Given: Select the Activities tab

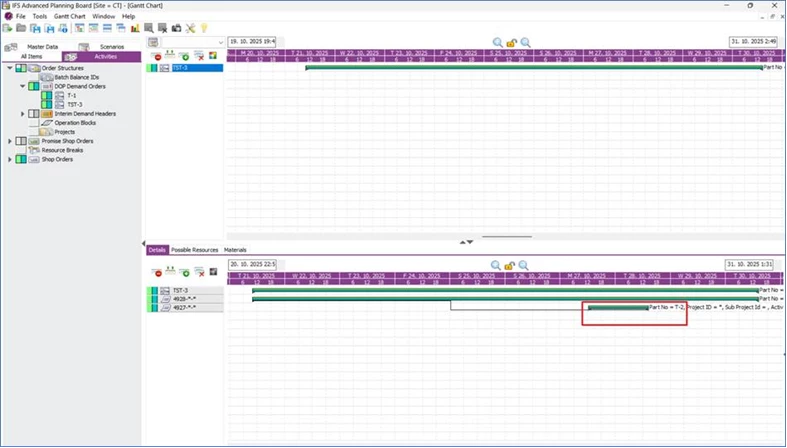Looking at the screenshot, I should pos(101,57).
